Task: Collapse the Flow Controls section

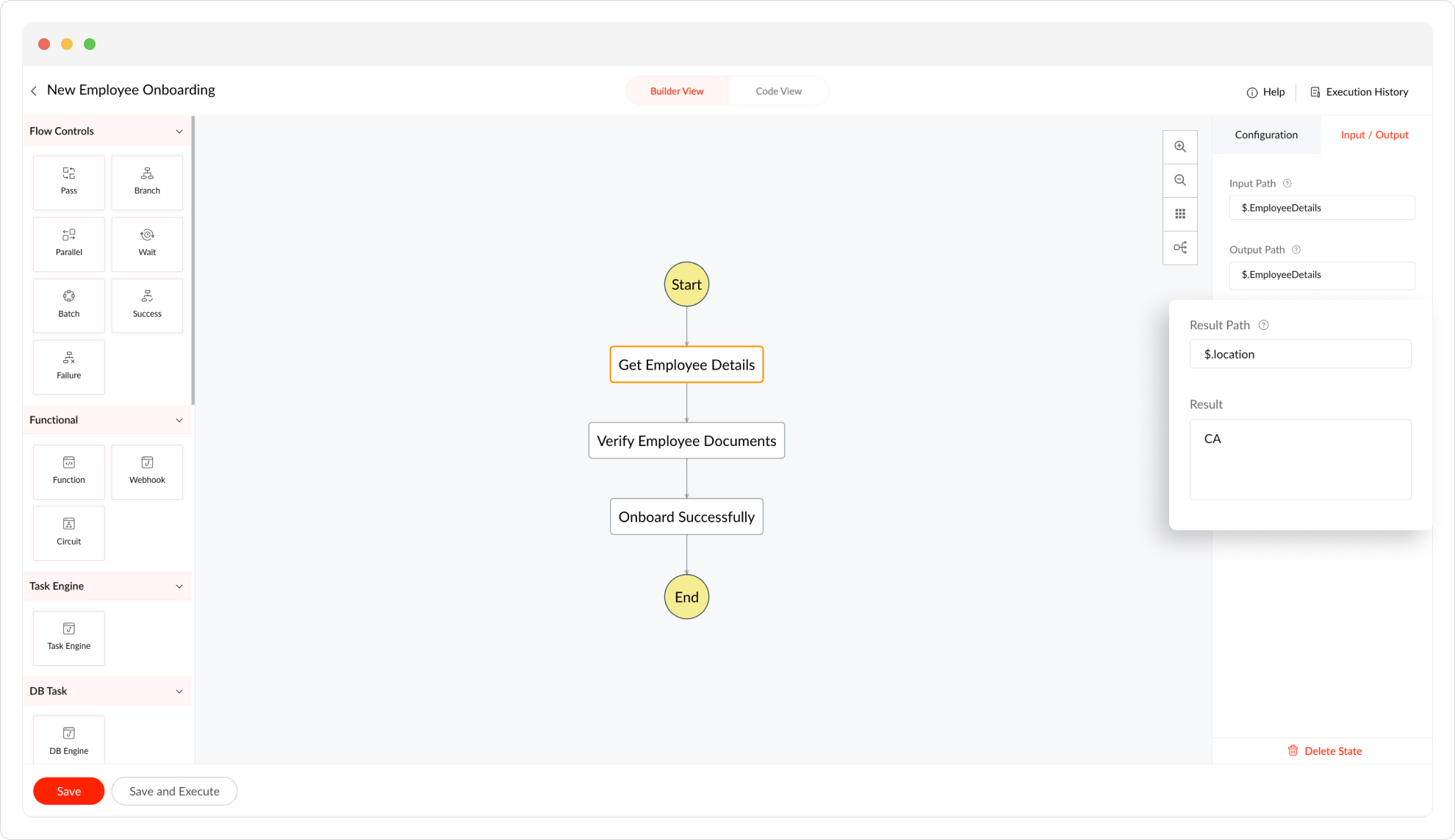Action: [x=179, y=132]
